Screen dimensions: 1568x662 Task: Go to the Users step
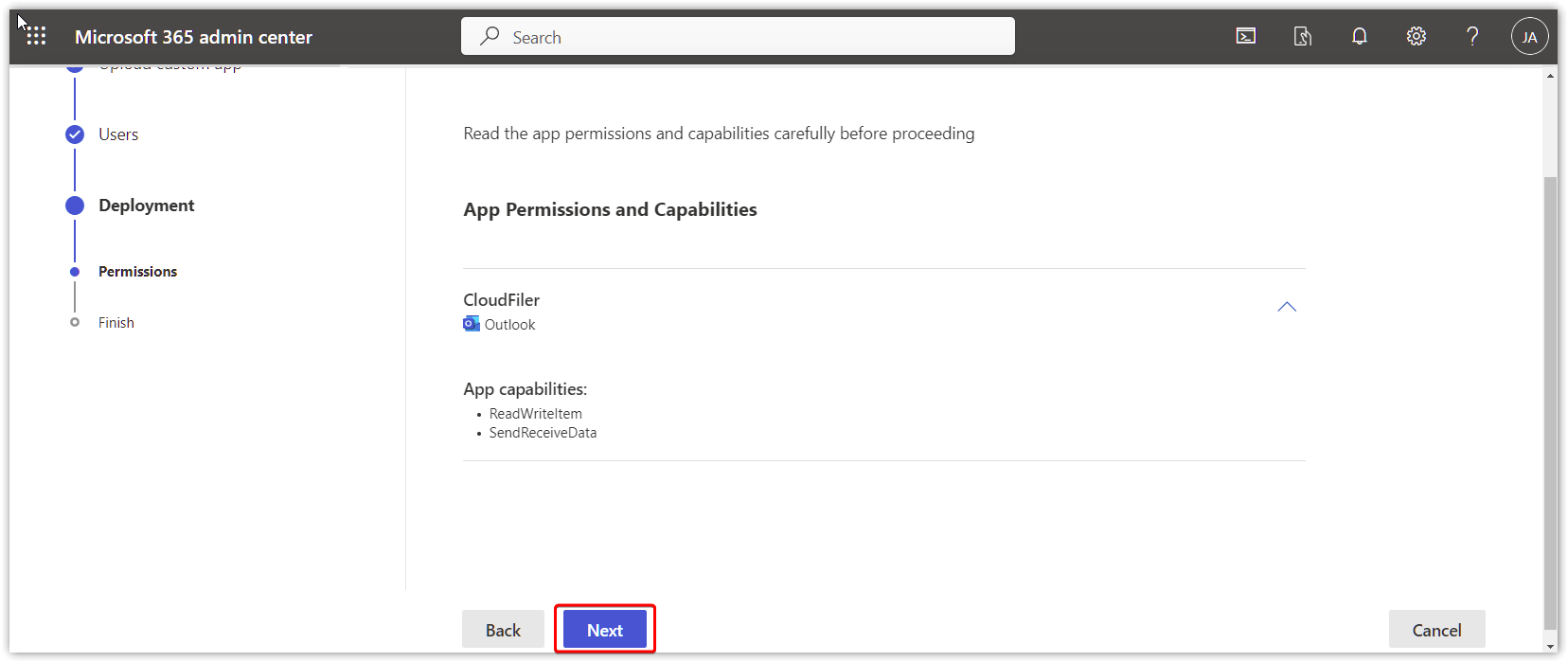[x=118, y=134]
